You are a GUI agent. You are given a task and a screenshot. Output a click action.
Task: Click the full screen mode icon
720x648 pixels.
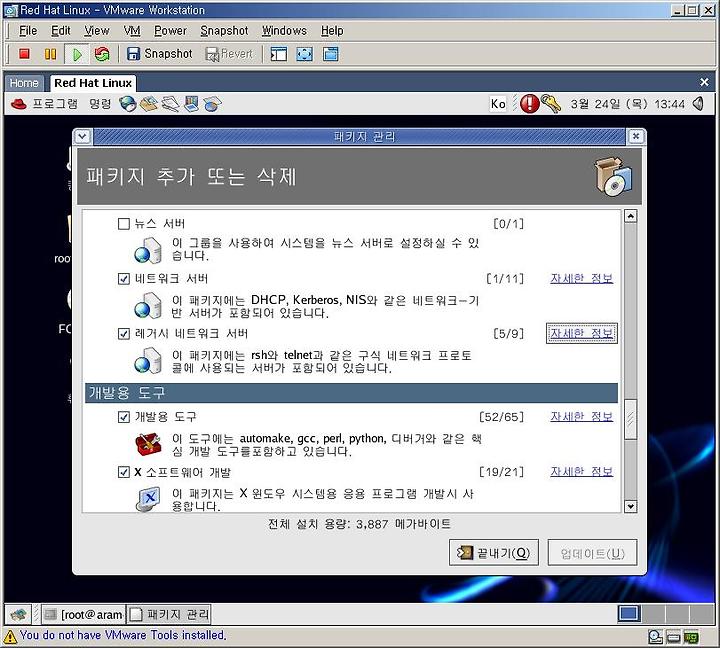[x=304, y=54]
